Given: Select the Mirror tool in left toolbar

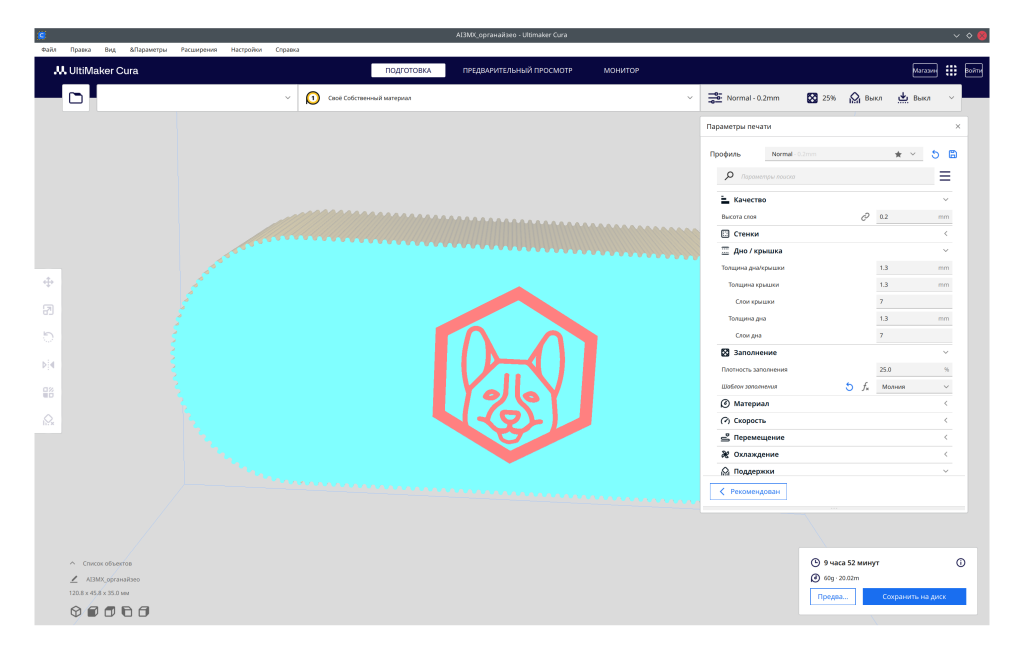Looking at the screenshot, I should (x=48, y=365).
